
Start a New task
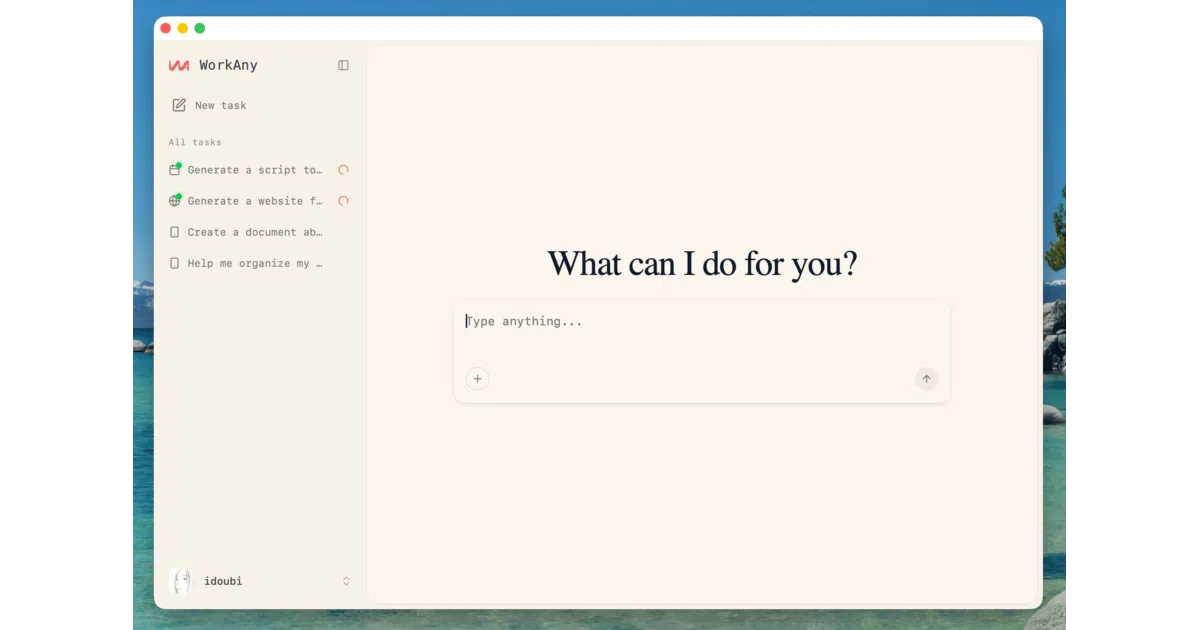(x=209, y=105)
